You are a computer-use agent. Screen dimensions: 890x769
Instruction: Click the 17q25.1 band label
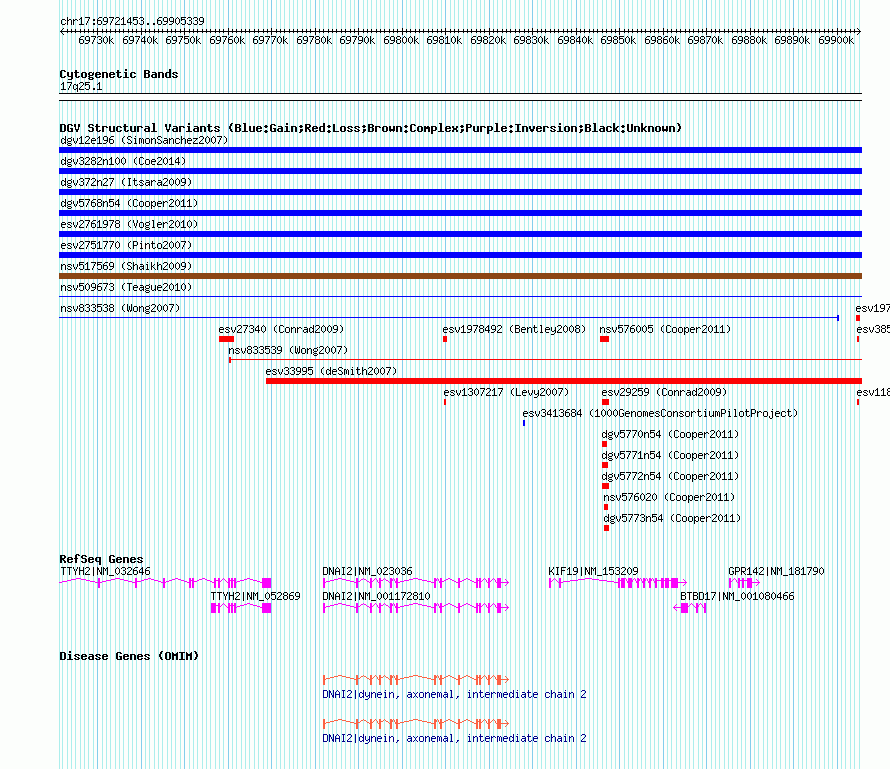tap(81, 86)
